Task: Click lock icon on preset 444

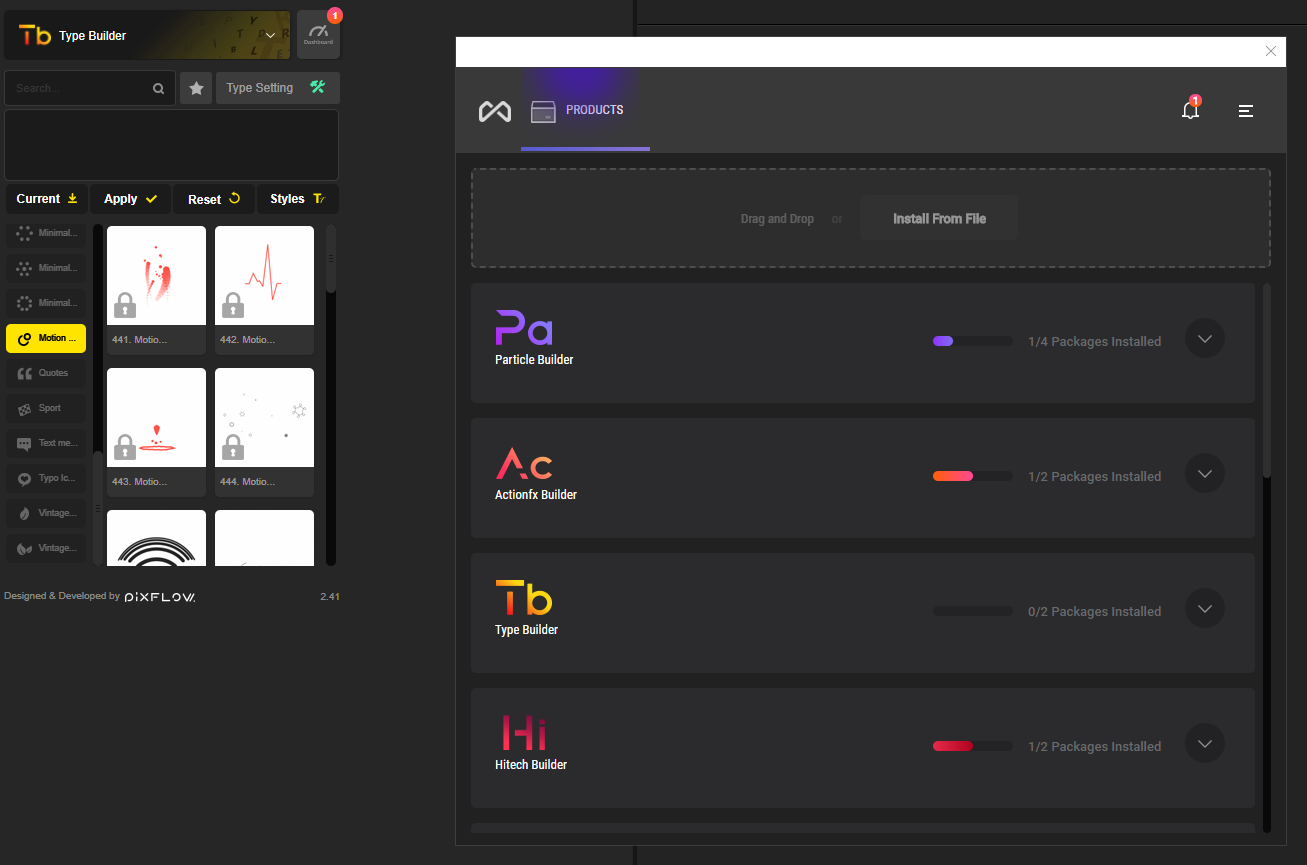Action: coord(232,446)
